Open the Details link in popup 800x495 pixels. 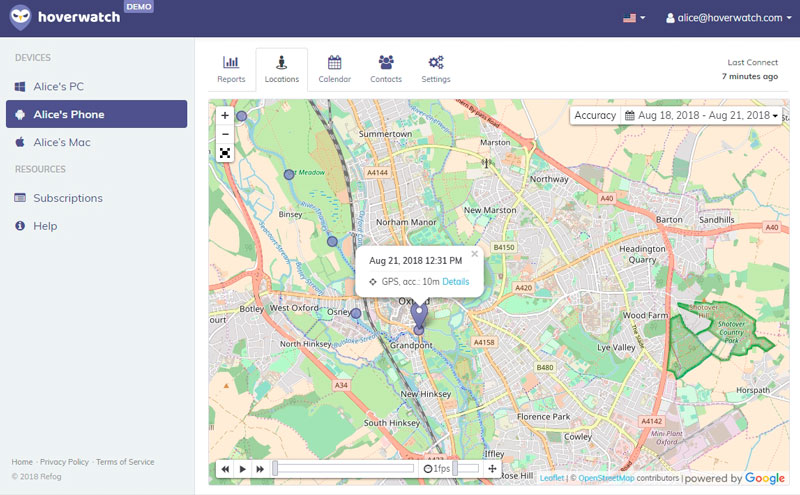pyautogui.click(x=456, y=282)
